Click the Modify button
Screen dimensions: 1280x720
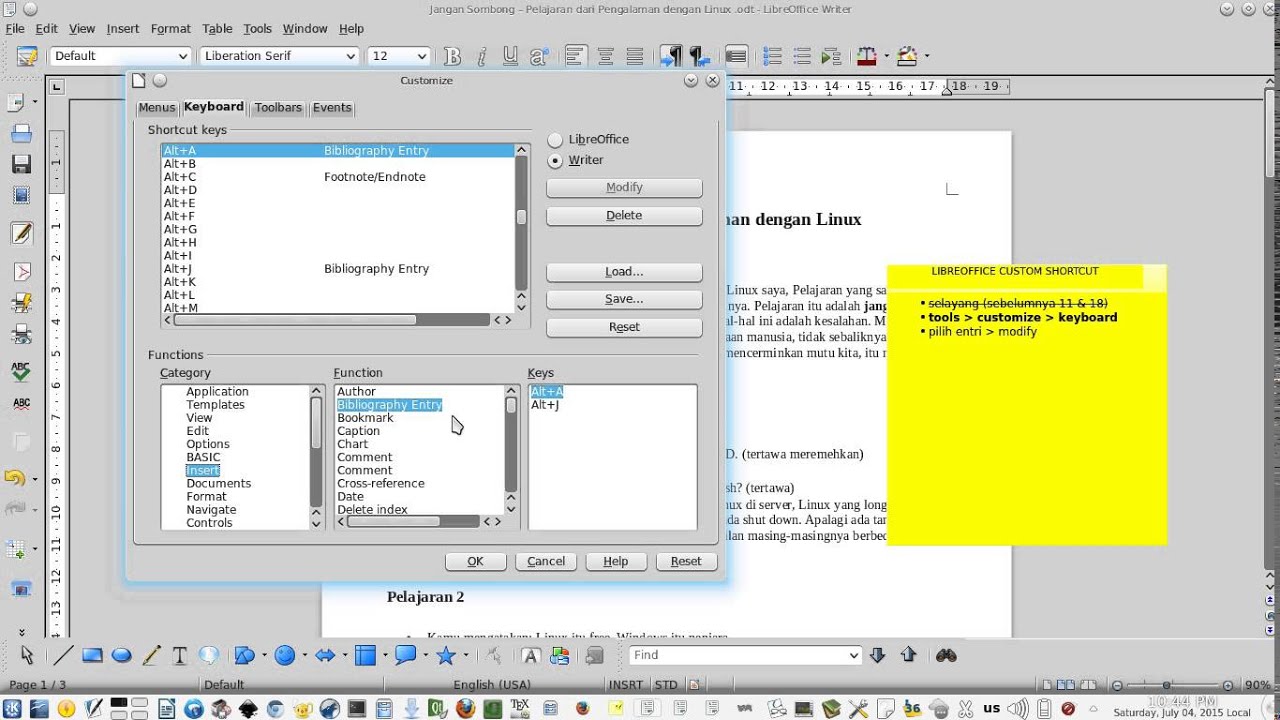624,188
